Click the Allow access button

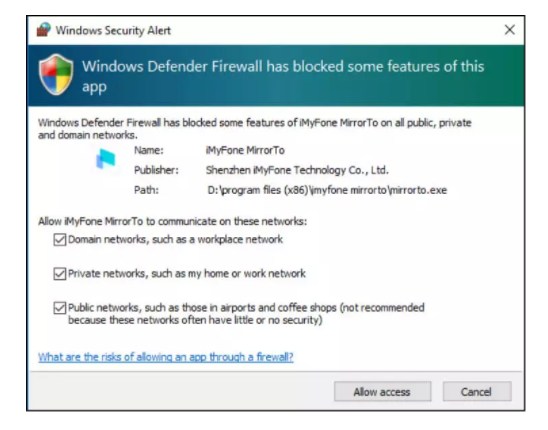point(382,392)
